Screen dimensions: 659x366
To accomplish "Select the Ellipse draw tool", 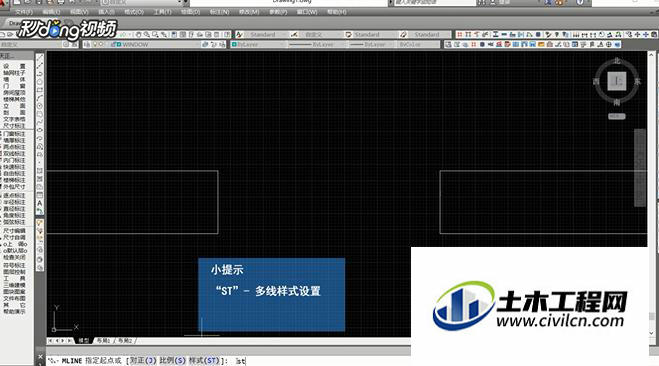I will click(40, 130).
